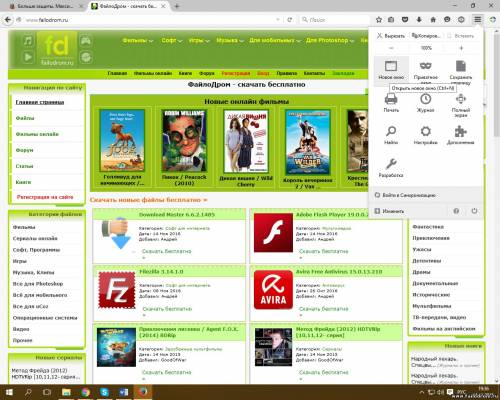Increase zoom with the plus button
The height and width of the screenshot is (400, 500).
click(461, 48)
